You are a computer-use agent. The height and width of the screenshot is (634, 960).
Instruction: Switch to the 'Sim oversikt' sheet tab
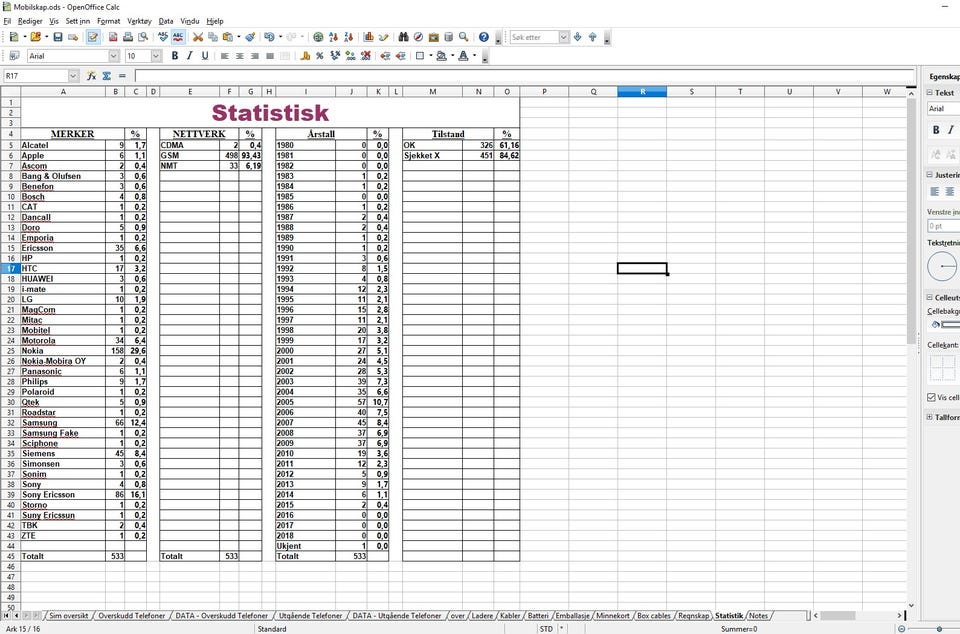click(x=69, y=616)
